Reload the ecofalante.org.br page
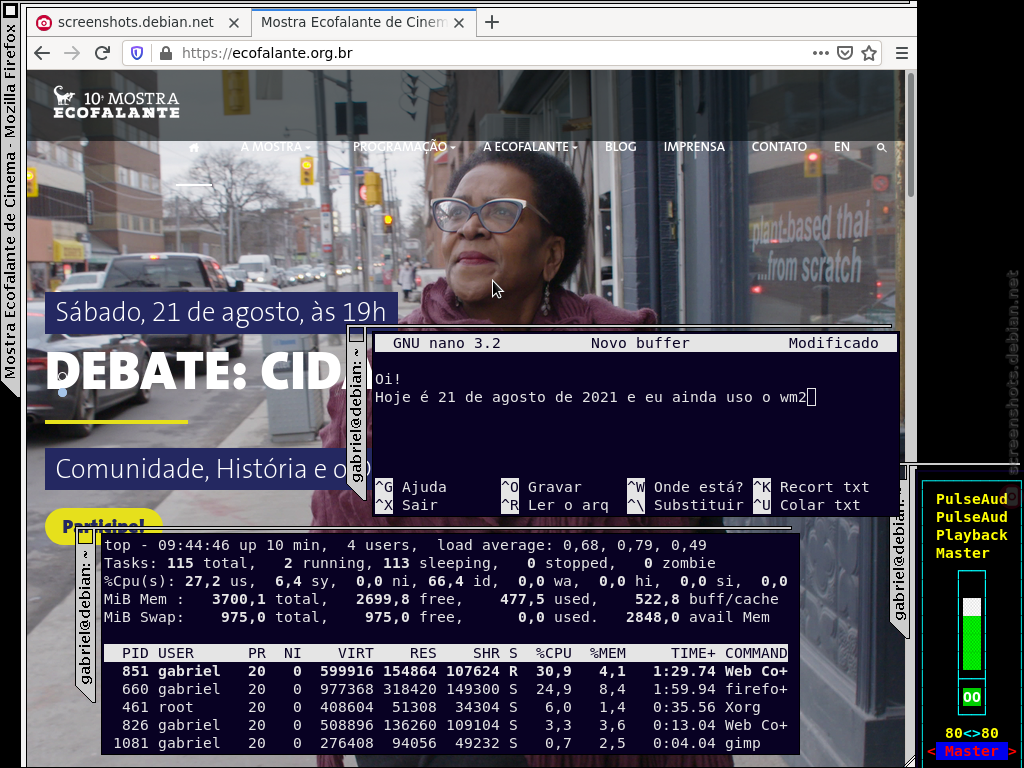 102,53
